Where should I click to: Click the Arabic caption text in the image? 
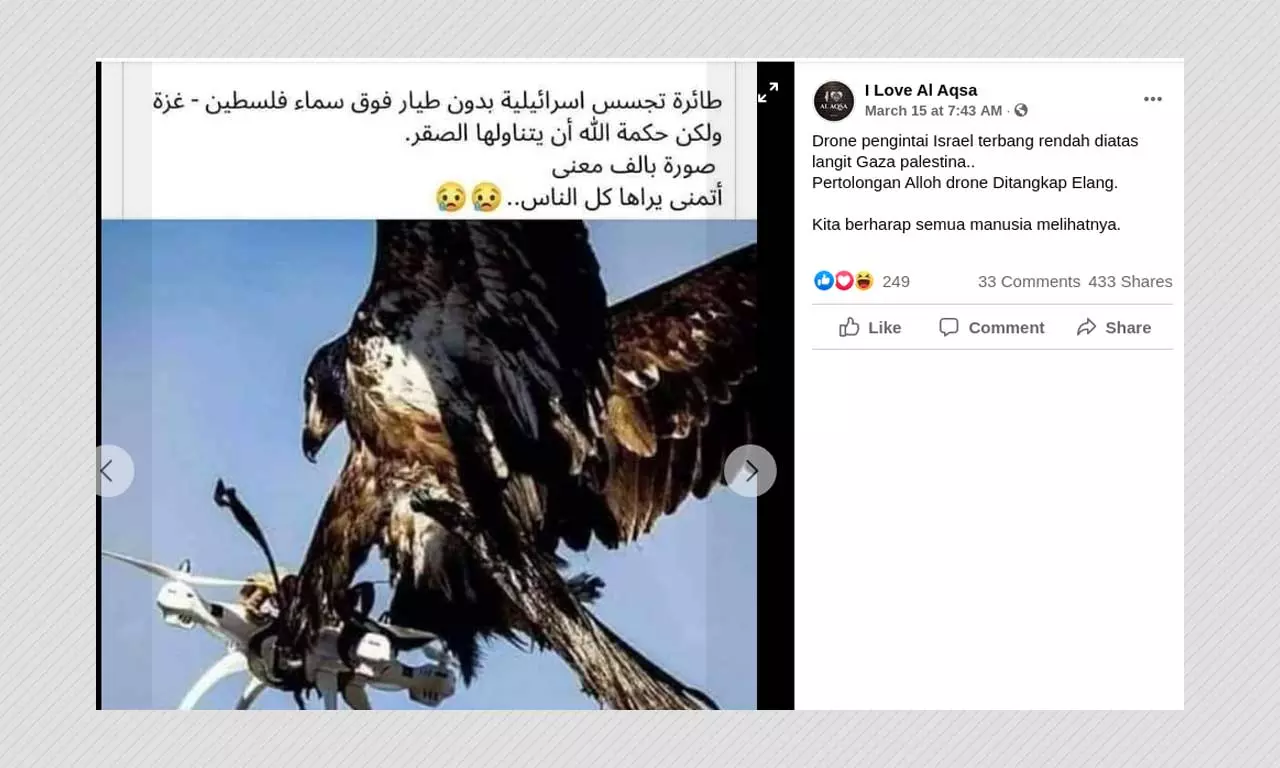click(437, 150)
